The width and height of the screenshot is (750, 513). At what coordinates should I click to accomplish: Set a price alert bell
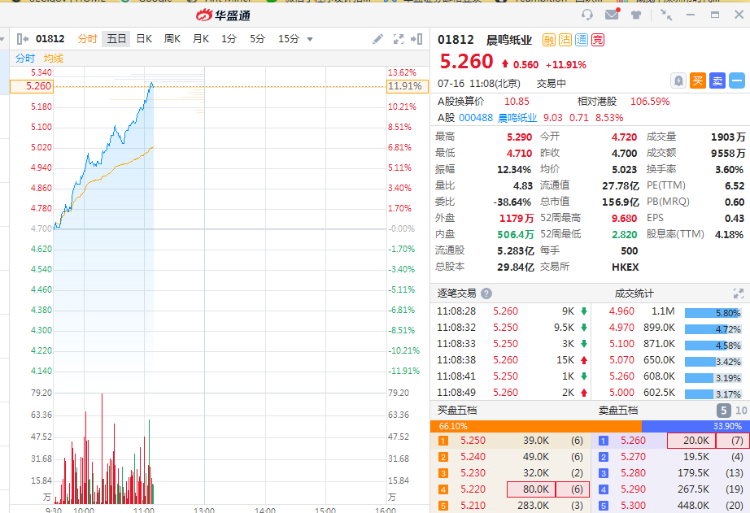(678, 80)
